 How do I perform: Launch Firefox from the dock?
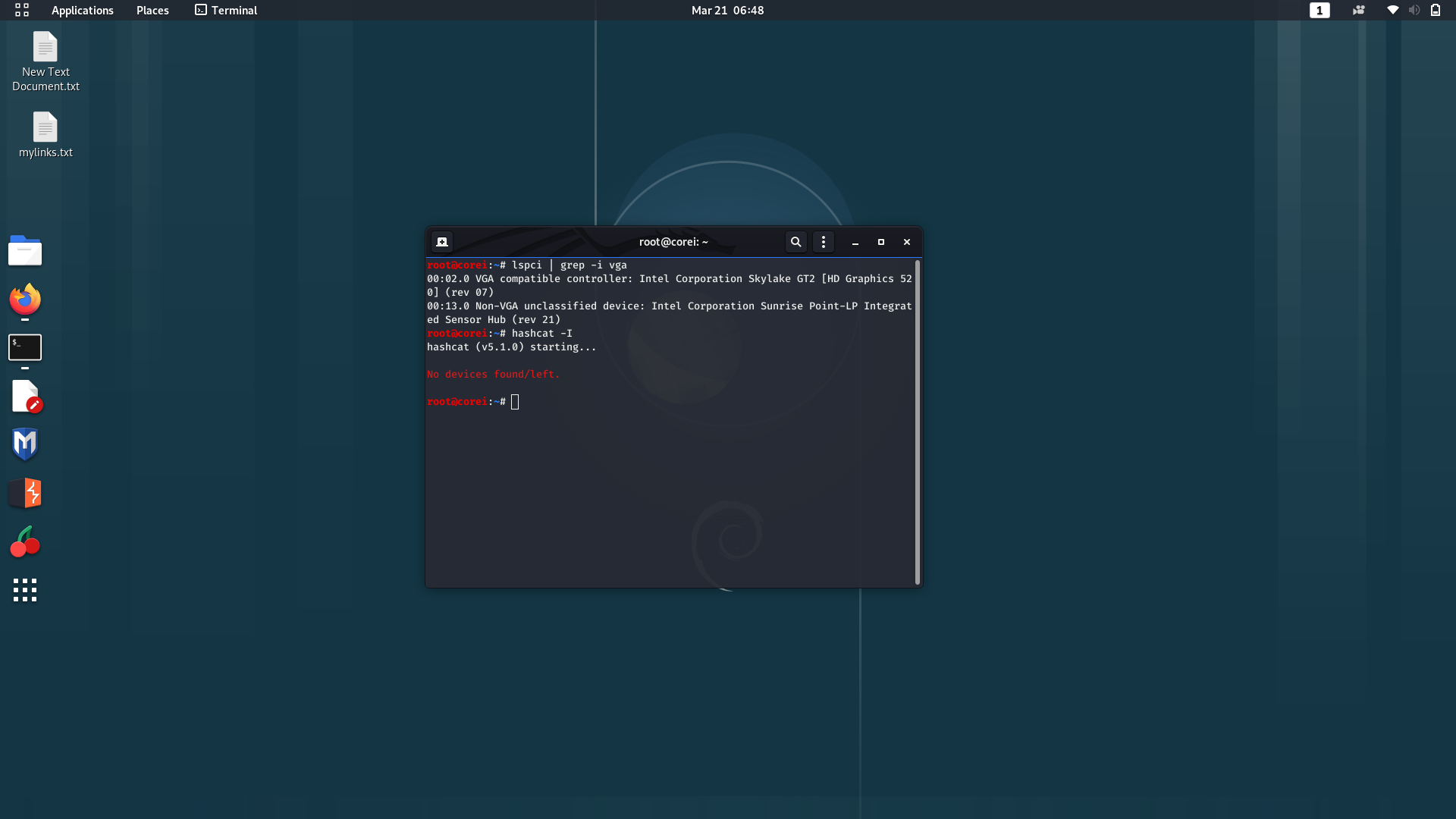[25, 300]
